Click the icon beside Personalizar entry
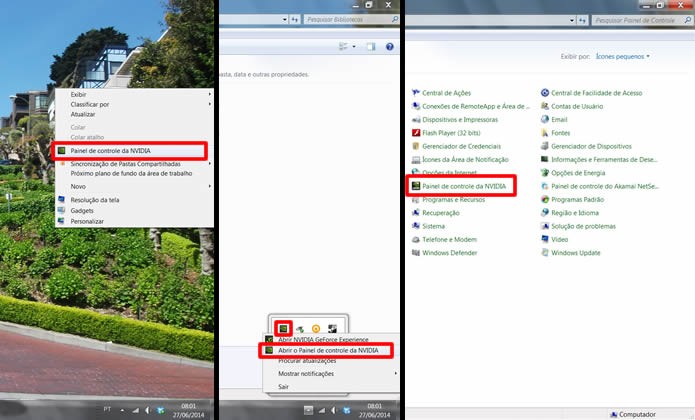The height and width of the screenshot is (420, 695). click(x=61, y=221)
